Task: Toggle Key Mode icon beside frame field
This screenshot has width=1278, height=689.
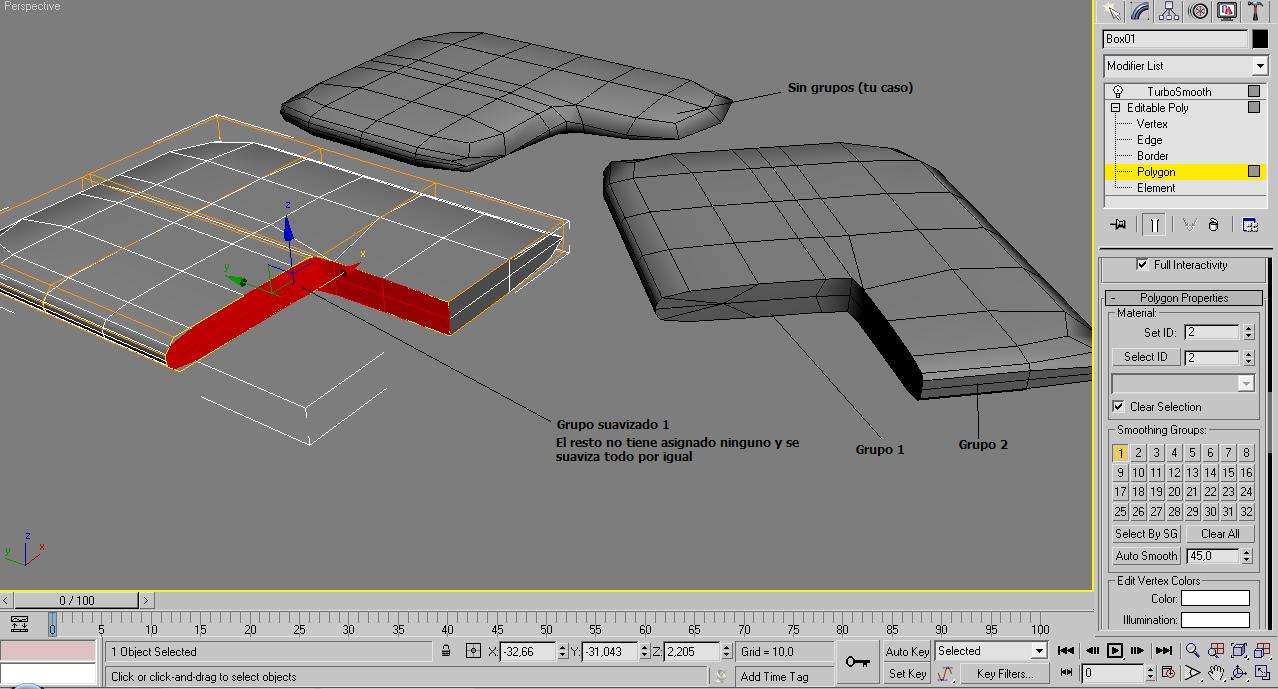Action: click(1067, 674)
